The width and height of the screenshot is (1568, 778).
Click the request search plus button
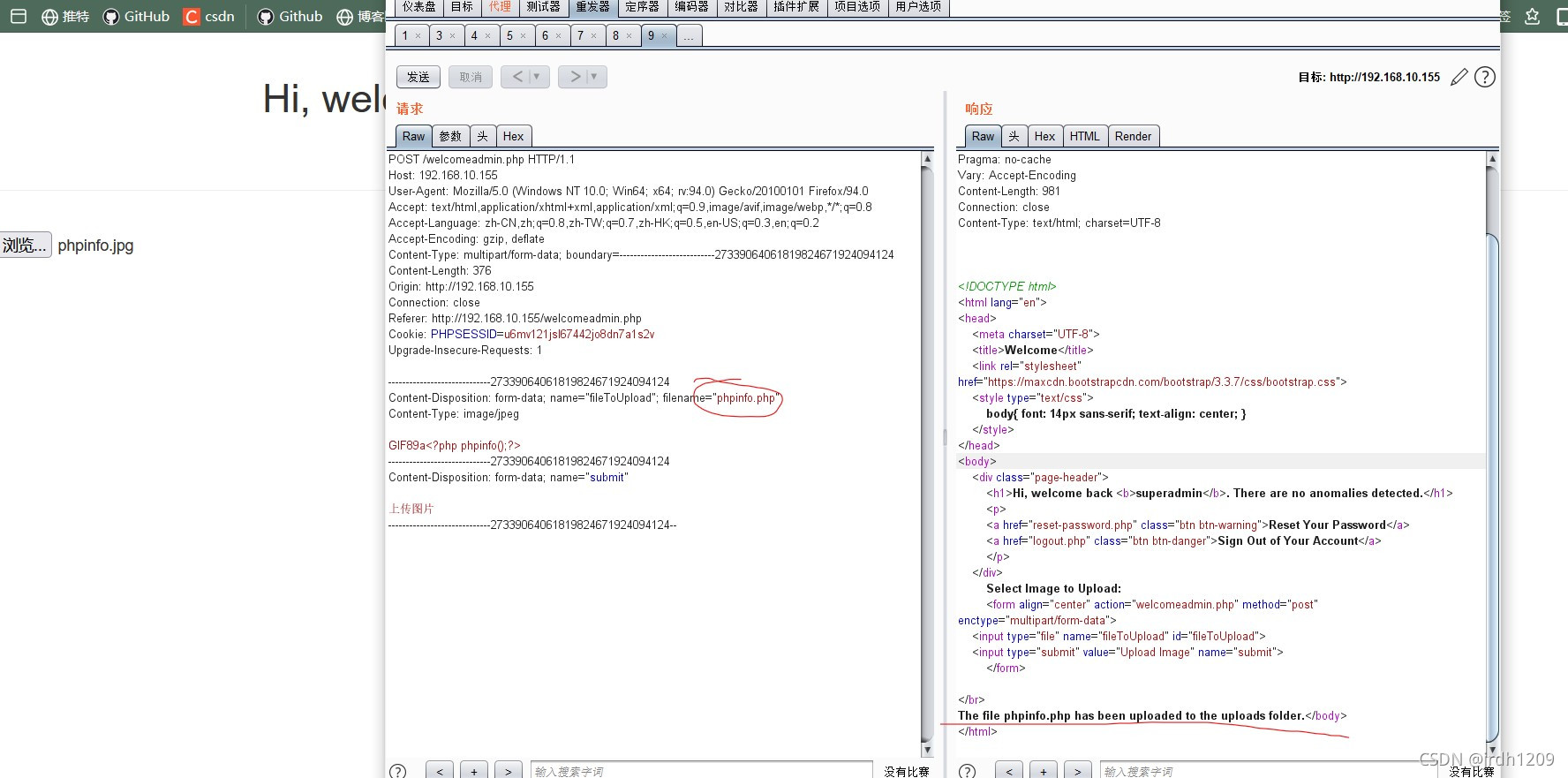pos(474,771)
